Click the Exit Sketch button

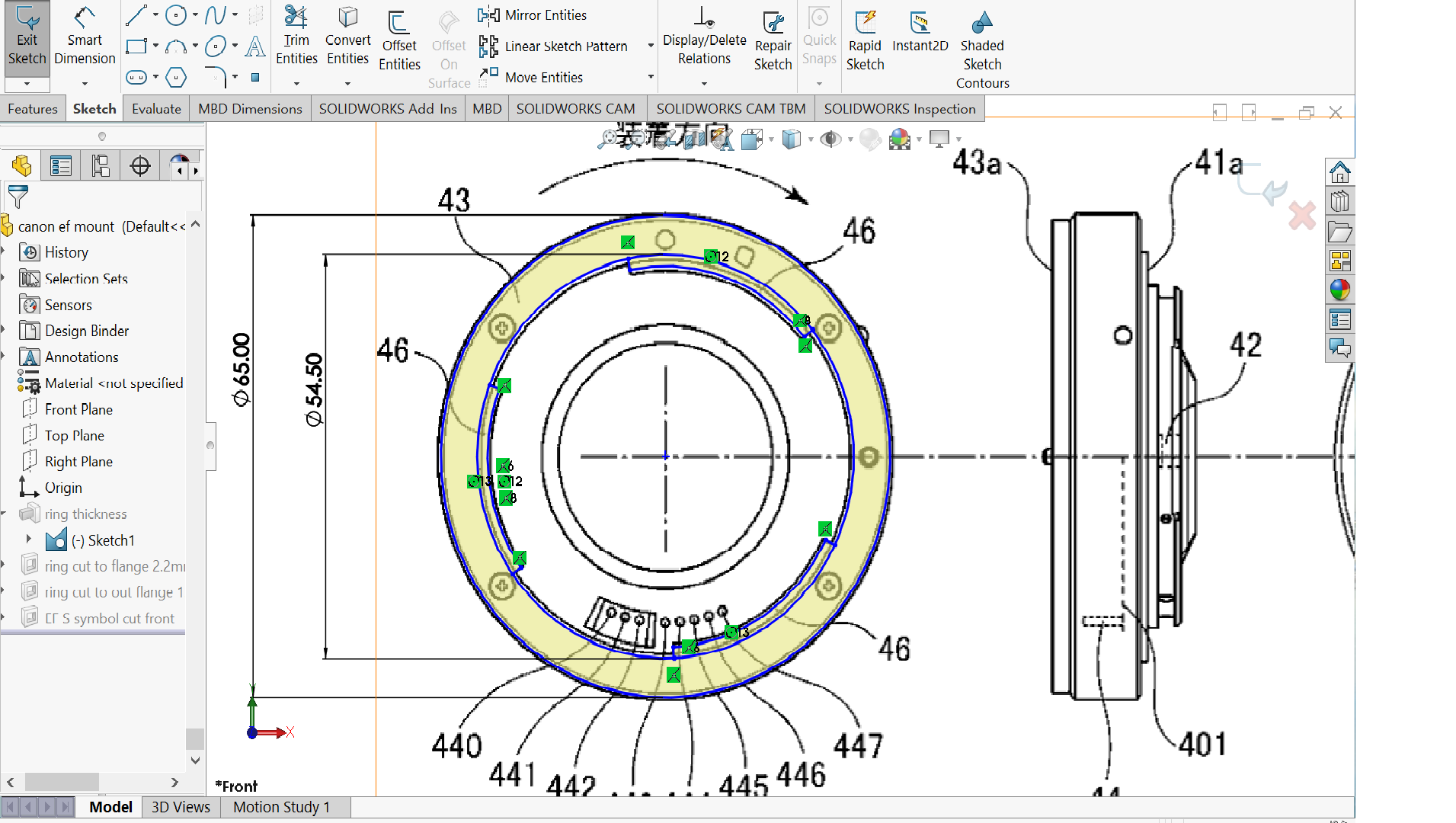27,37
